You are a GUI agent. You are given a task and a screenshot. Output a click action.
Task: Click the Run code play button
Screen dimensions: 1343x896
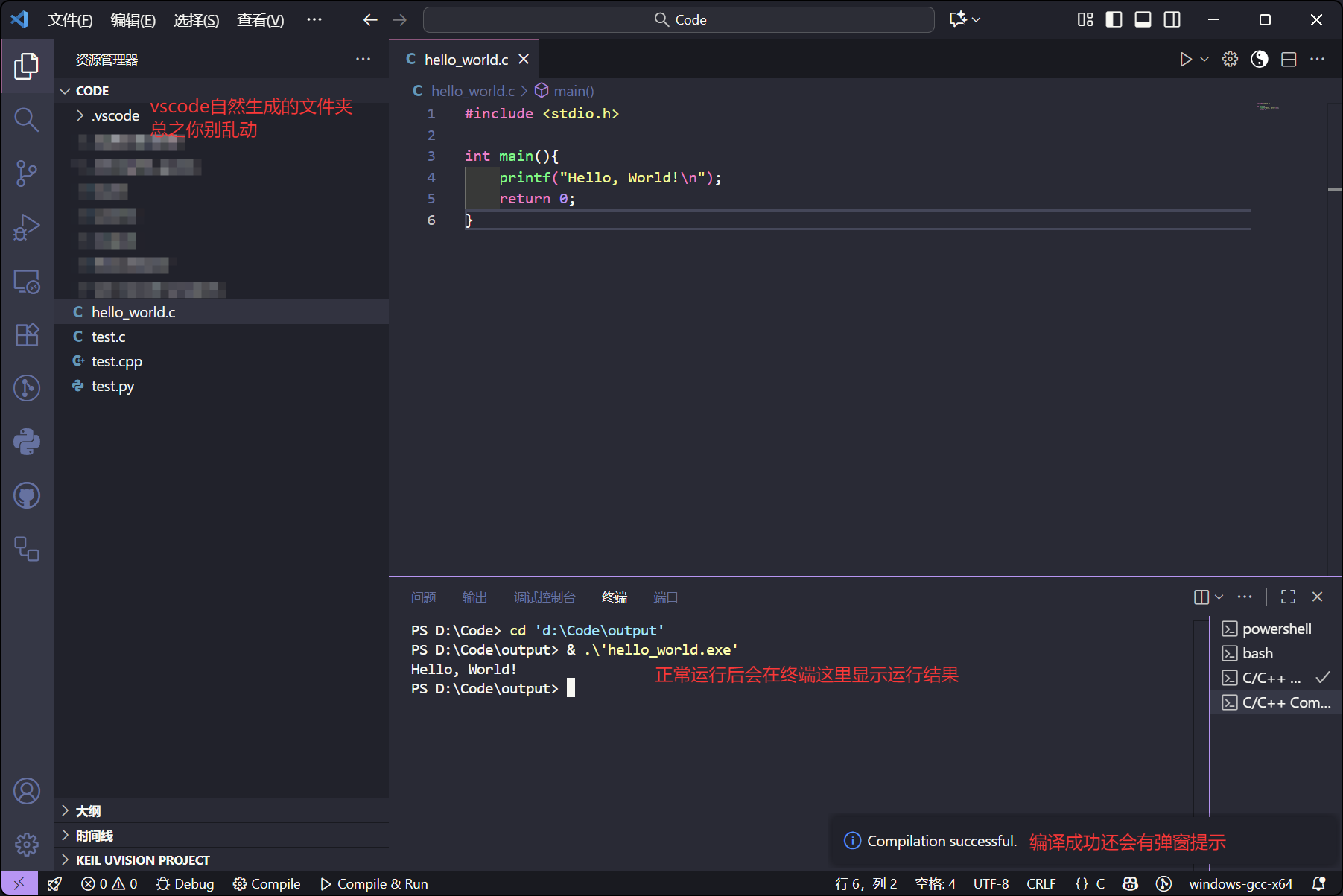1185,60
